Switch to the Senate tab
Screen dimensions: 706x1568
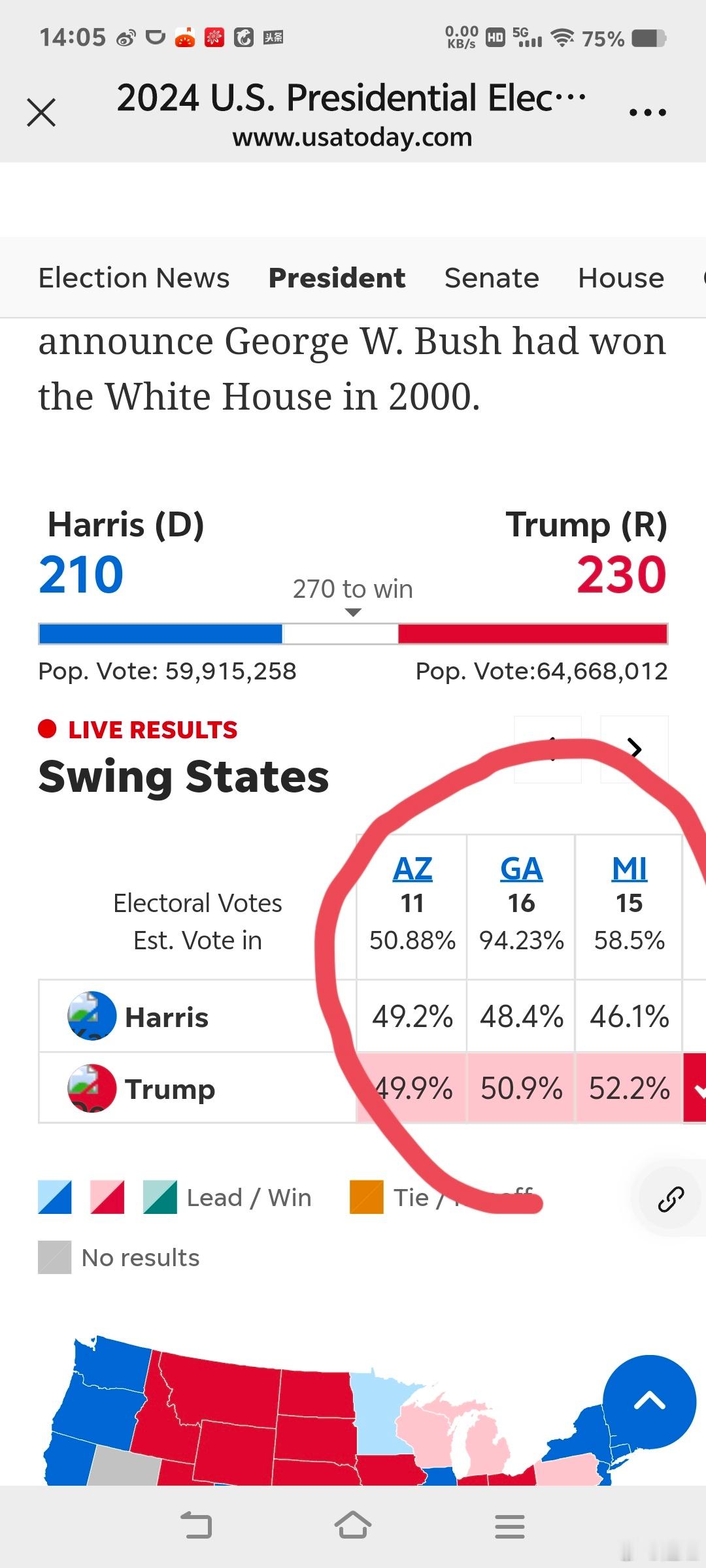tap(492, 278)
